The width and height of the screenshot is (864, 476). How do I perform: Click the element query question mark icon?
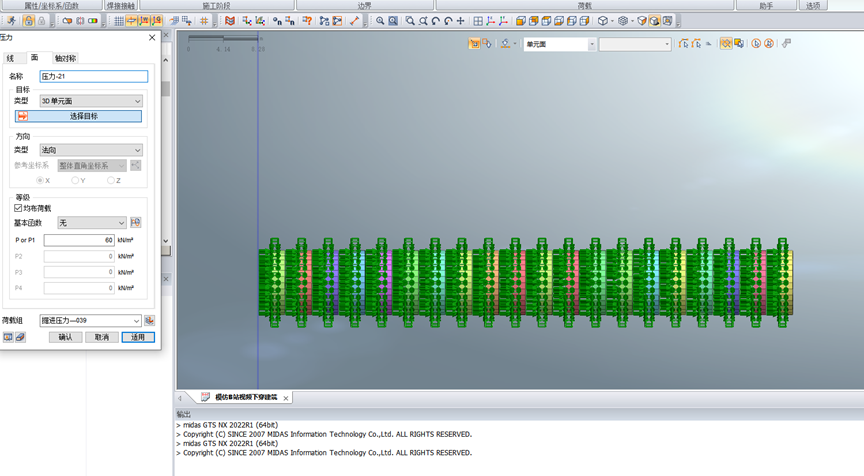pos(307,21)
